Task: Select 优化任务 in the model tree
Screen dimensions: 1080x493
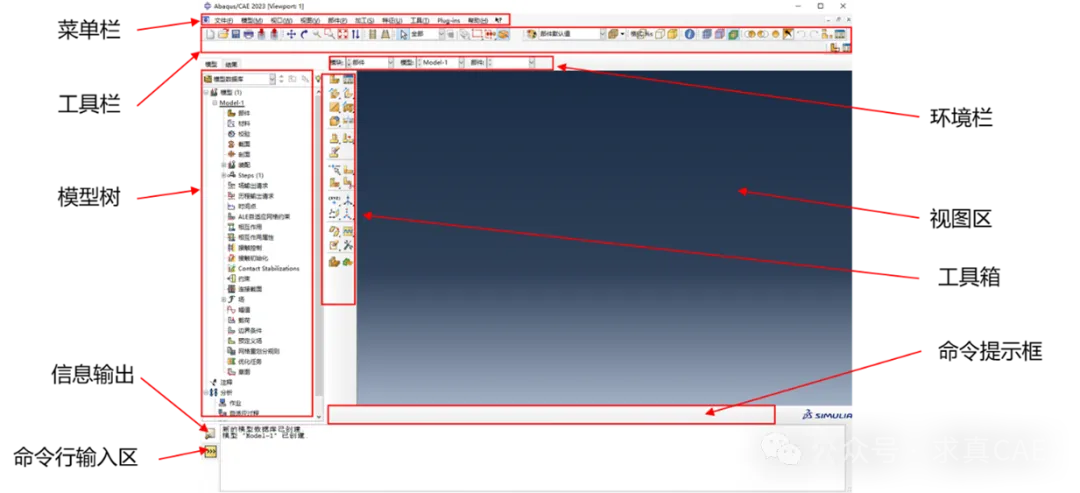Action: (249, 361)
